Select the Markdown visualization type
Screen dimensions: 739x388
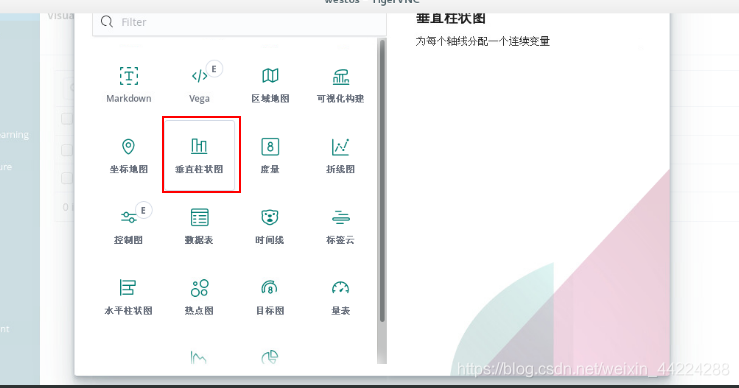click(129, 85)
